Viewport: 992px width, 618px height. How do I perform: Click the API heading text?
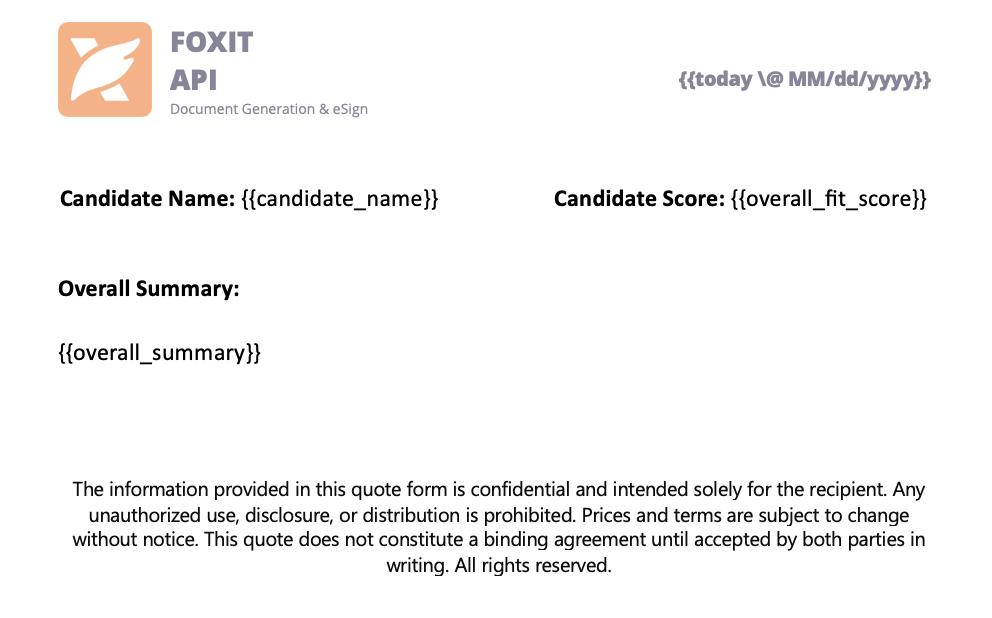(194, 80)
